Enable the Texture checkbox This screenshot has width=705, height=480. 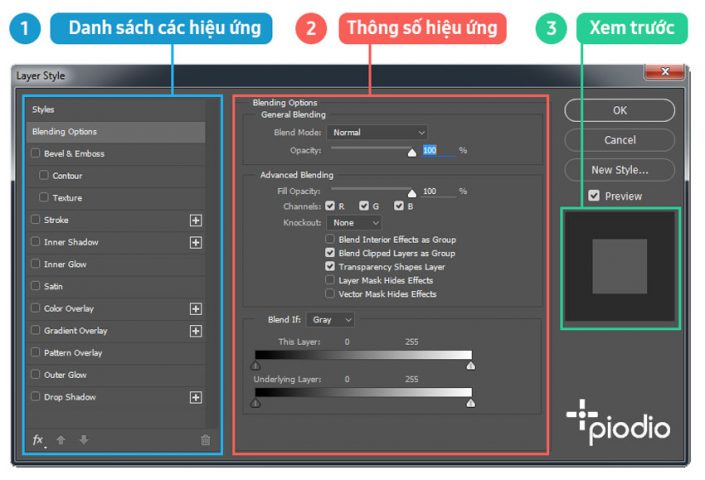[x=44, y=197]
